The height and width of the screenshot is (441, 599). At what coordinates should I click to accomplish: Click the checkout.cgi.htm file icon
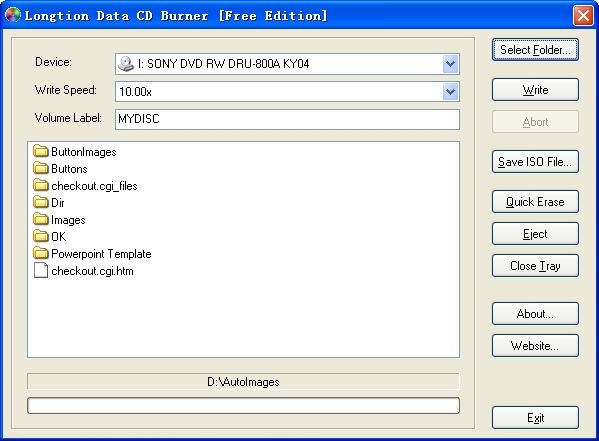click(x=40, y=271)
